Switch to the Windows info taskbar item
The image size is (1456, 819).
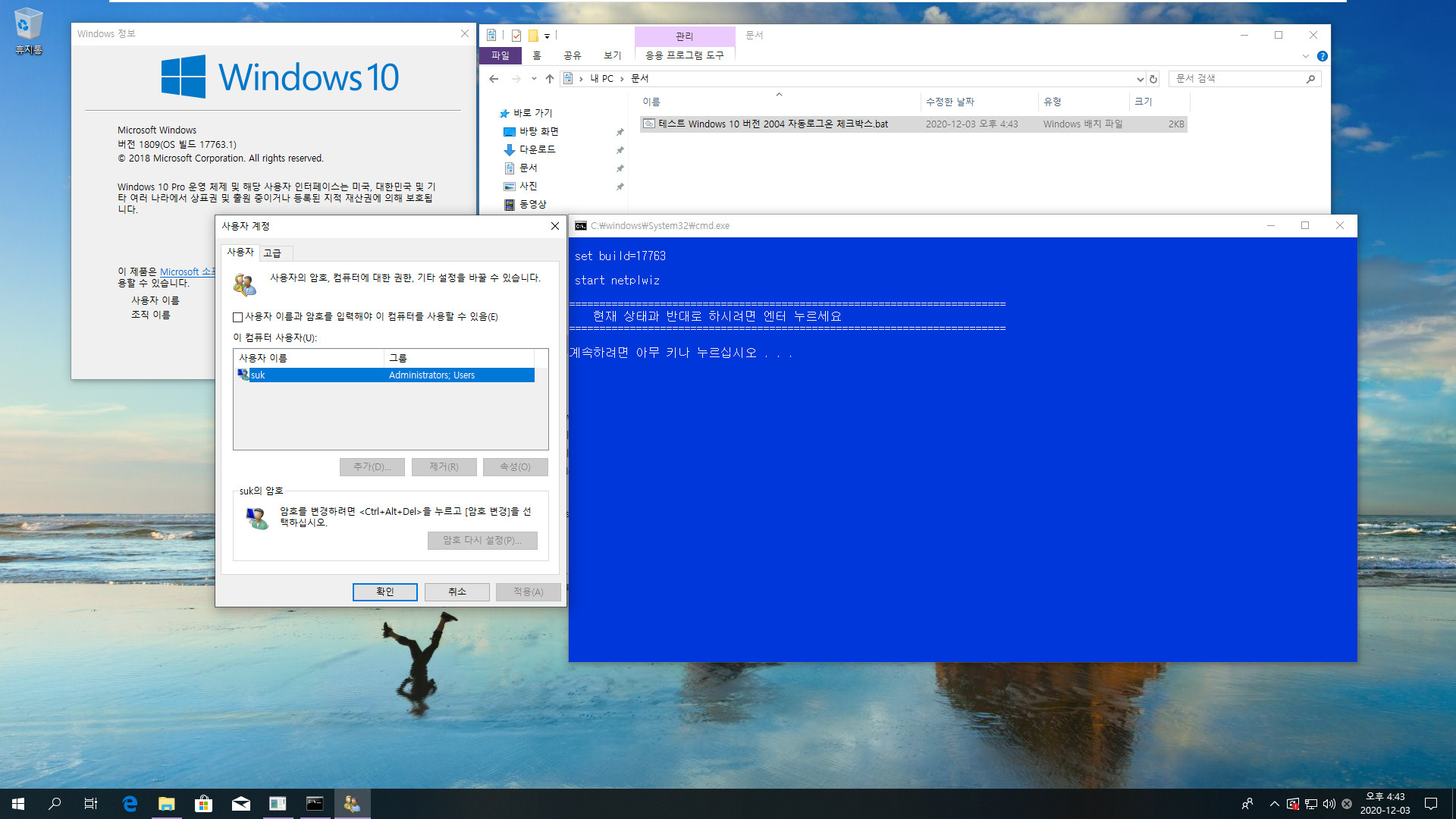[278, 804]
